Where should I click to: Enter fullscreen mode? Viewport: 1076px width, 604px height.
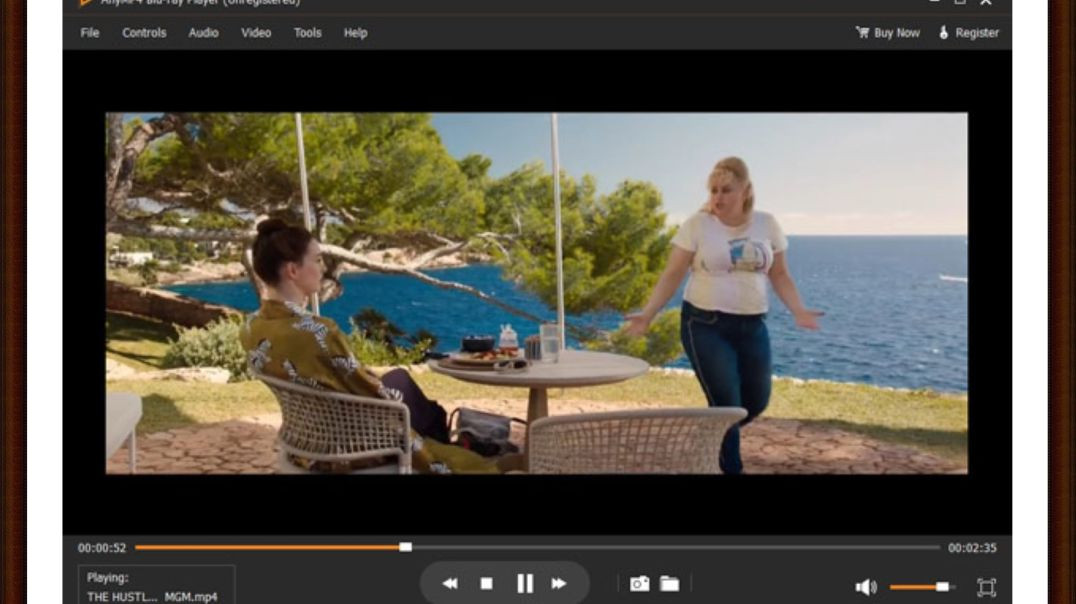986,587
